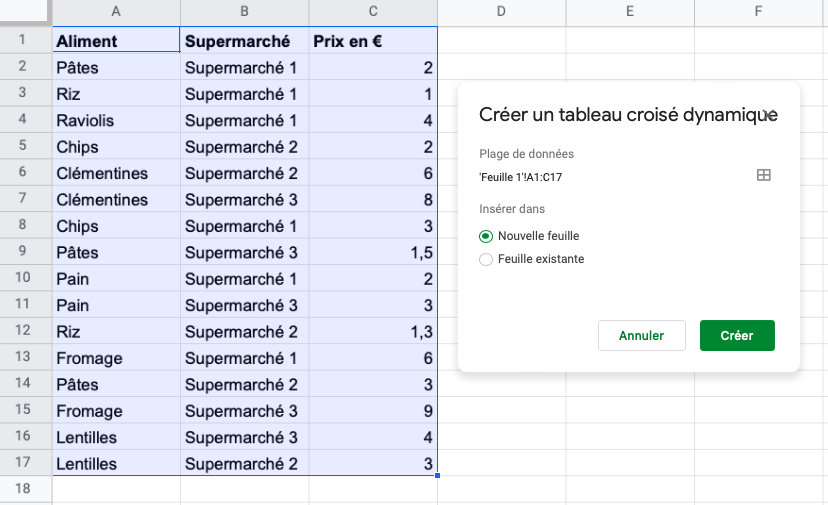Select the cell with price 1,3
The image size is (828, 505).
point(373,331)
